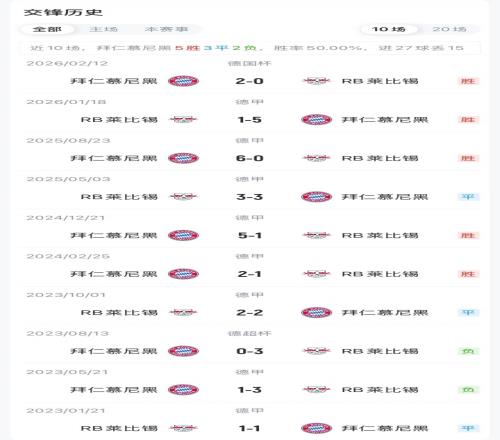Switch to the 本赛季 filter tab
Viewport: 500px width, 440px height.
tap(167, 29)
